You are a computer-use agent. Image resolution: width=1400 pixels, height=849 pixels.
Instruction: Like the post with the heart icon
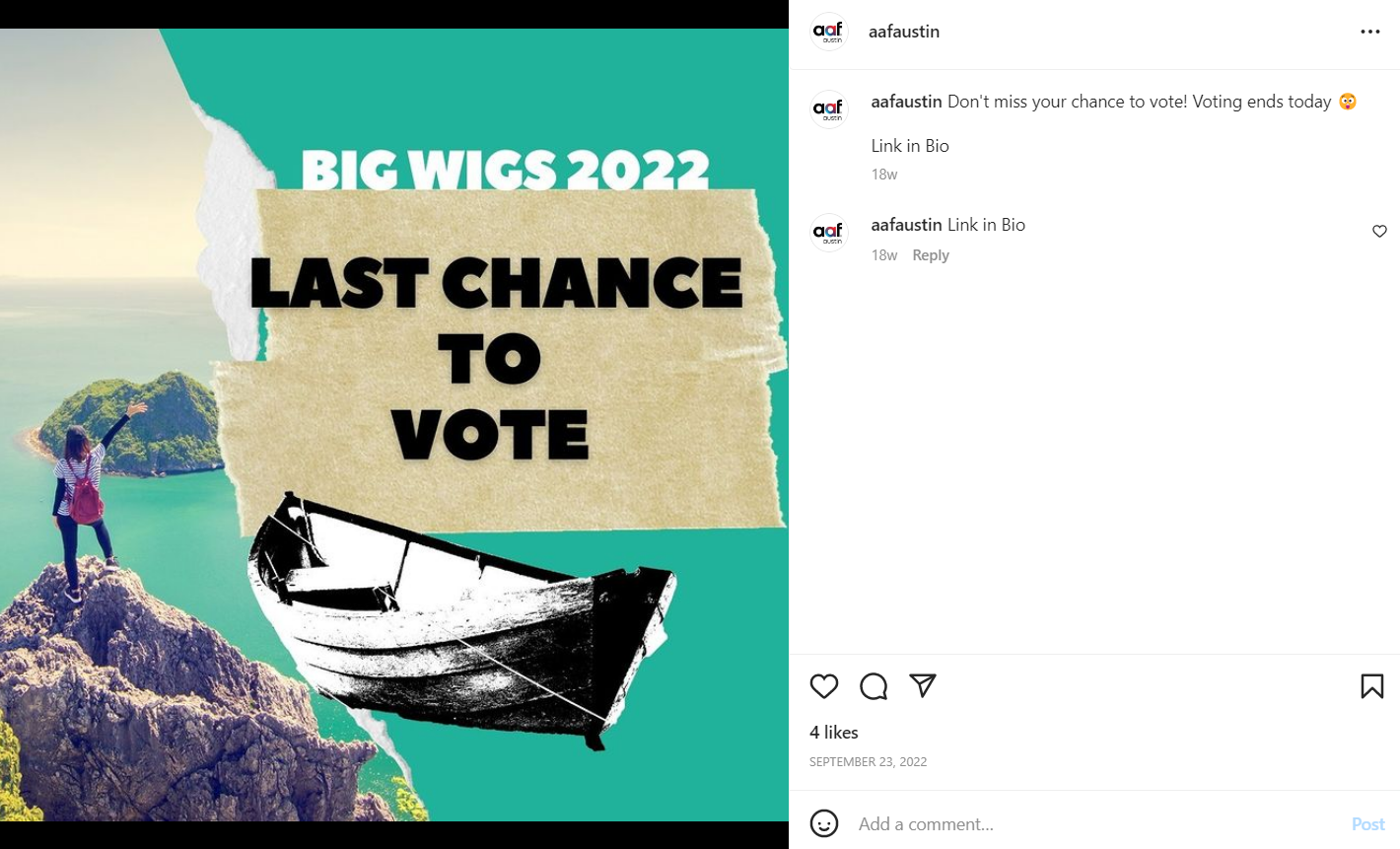tap(824, 686)
